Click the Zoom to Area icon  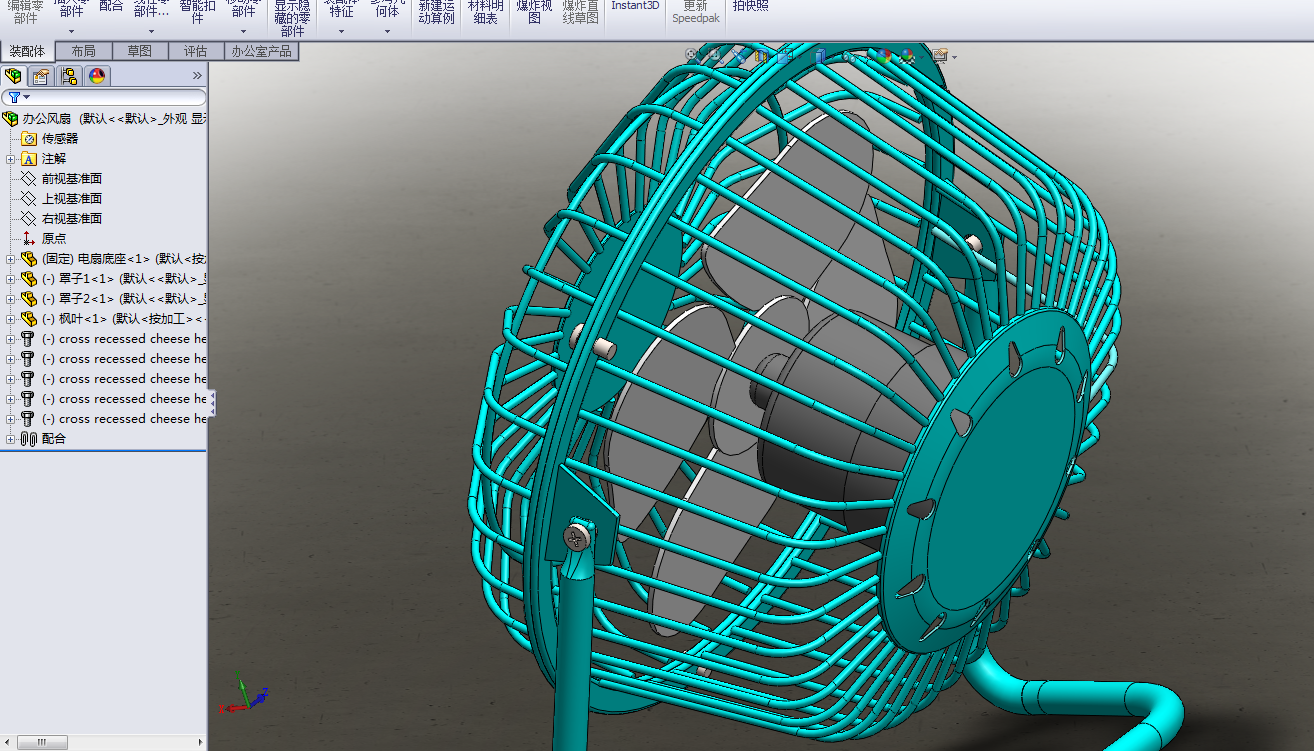click(715, 55)
